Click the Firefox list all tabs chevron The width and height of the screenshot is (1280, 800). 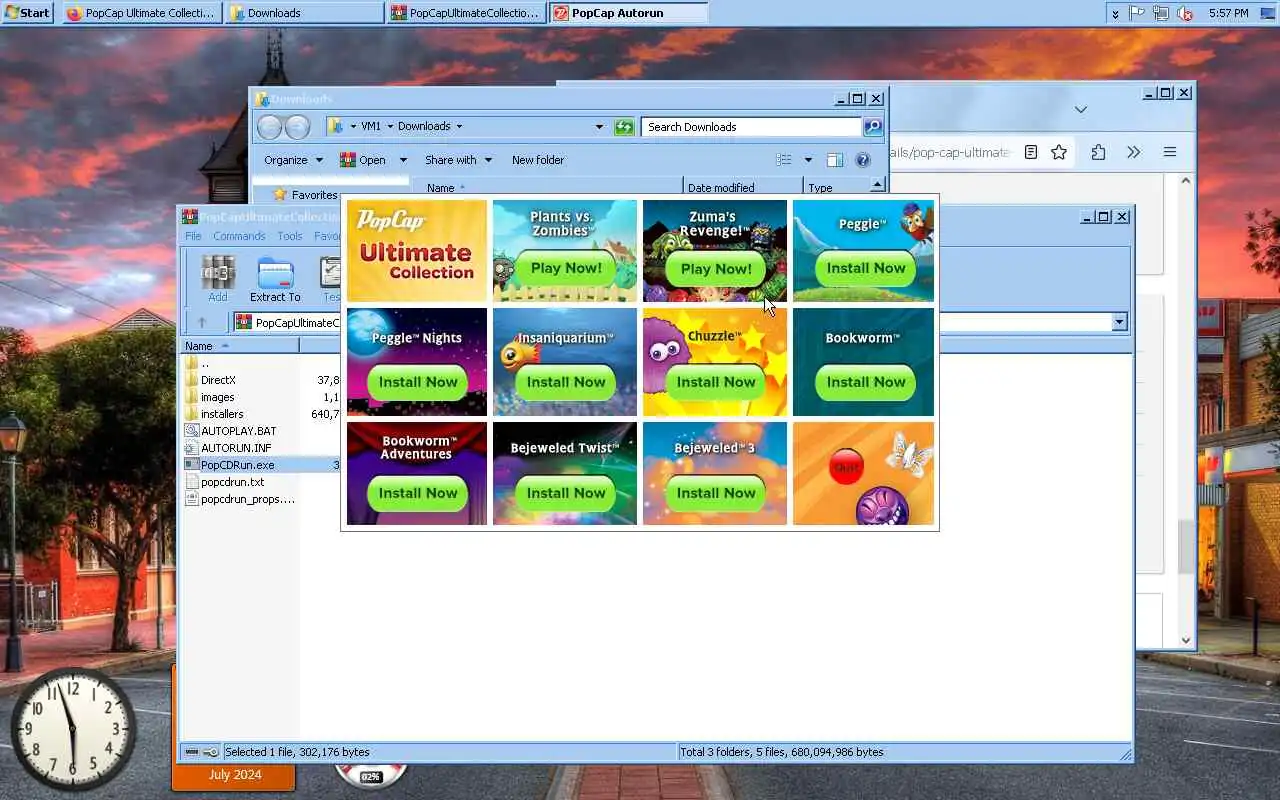pyautogui.click(x=1080, y=109)
